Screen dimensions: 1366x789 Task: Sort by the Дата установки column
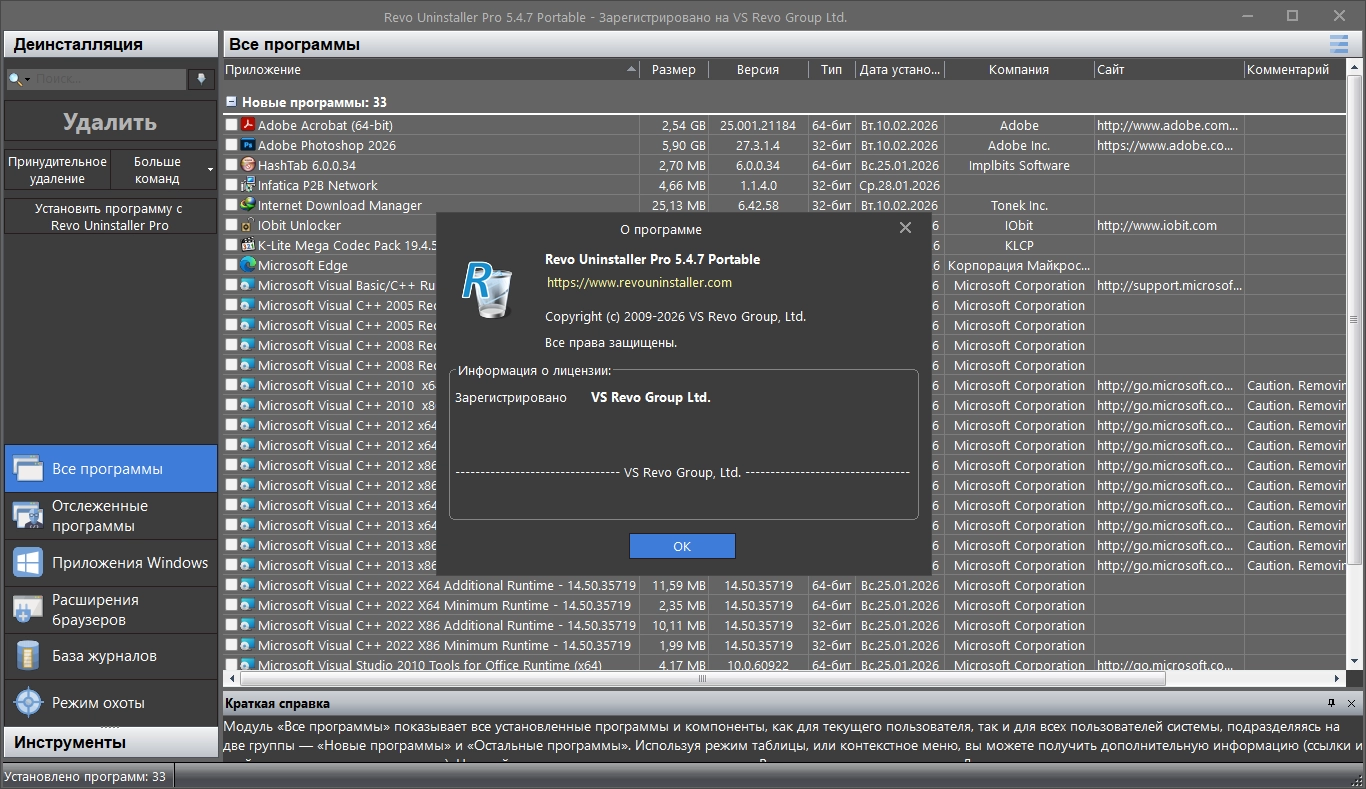900,69
